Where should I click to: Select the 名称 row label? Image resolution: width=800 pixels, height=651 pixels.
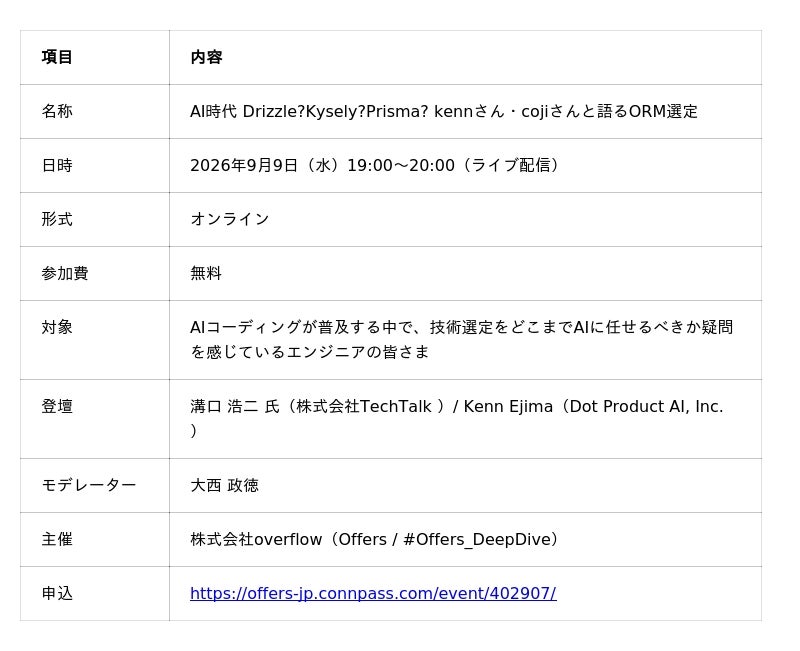57,111
